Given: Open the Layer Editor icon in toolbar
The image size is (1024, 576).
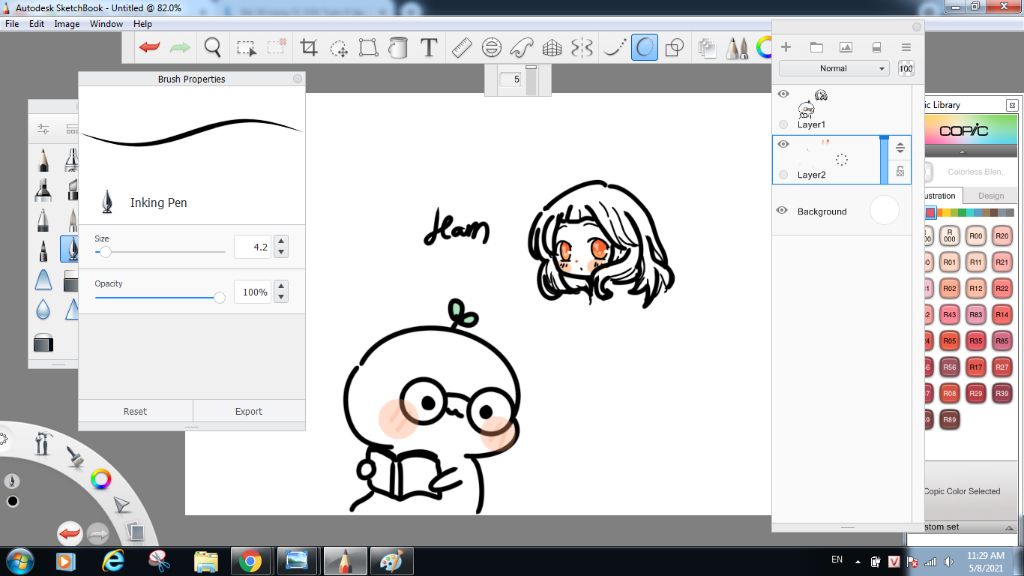Looking at the screenshot, I should coord(707,48).
